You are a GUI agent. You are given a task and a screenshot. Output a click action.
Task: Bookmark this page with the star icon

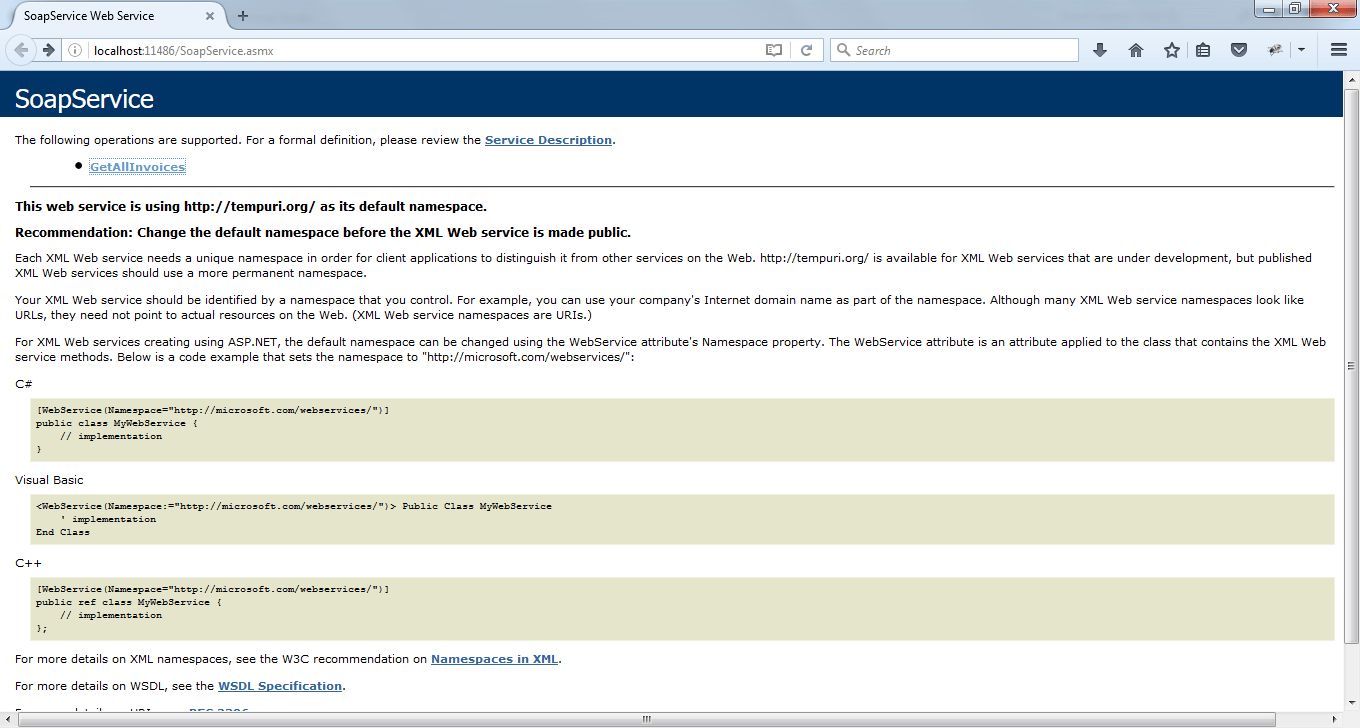point(1171,50)
